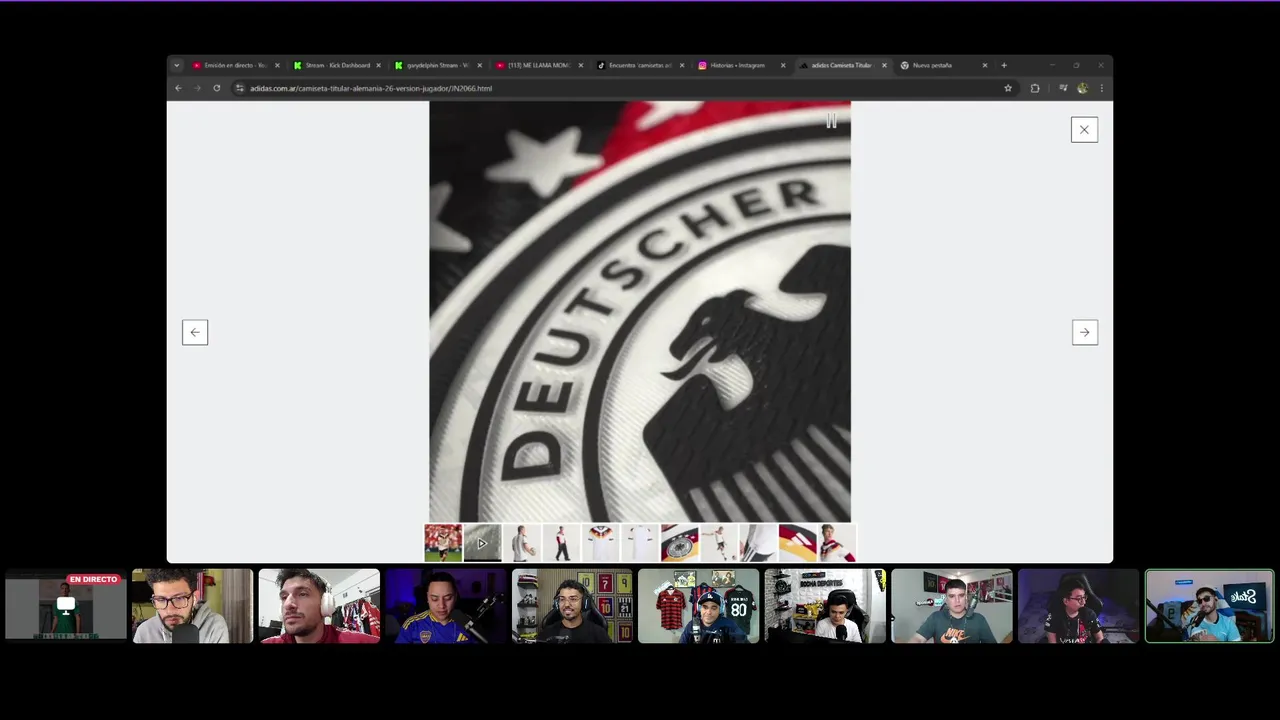Image resolution: width=1280 pixels, height=720 pixels.
Task: Close the 'Historias • Instagram' tab
Action: 783,65
